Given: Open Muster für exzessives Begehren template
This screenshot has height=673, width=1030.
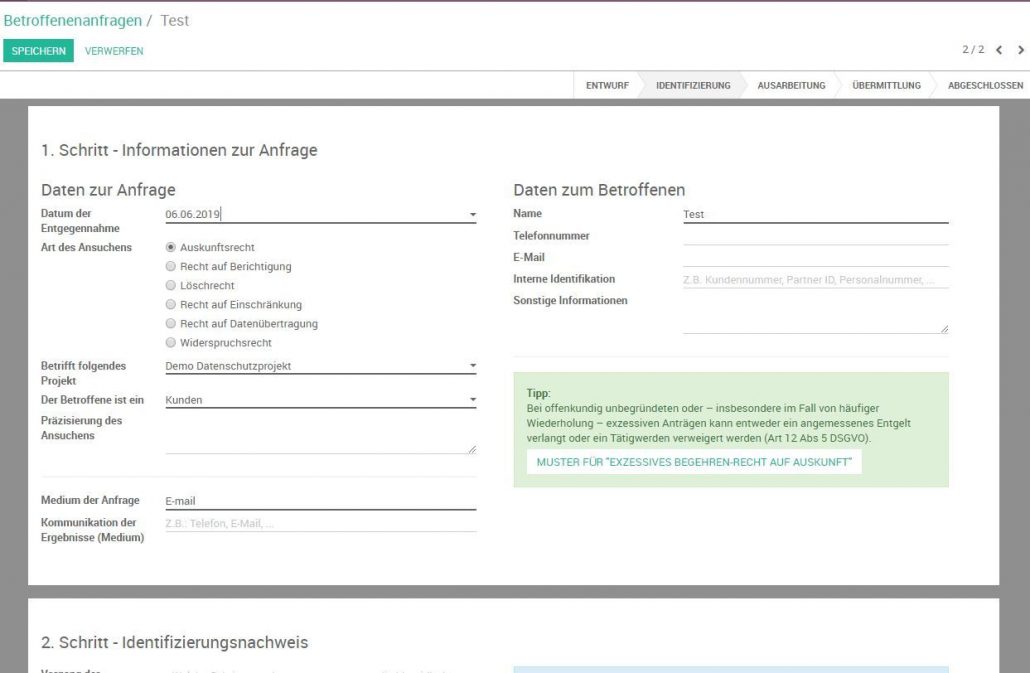Looking at the screenshot, I should (x=693, y=462).
